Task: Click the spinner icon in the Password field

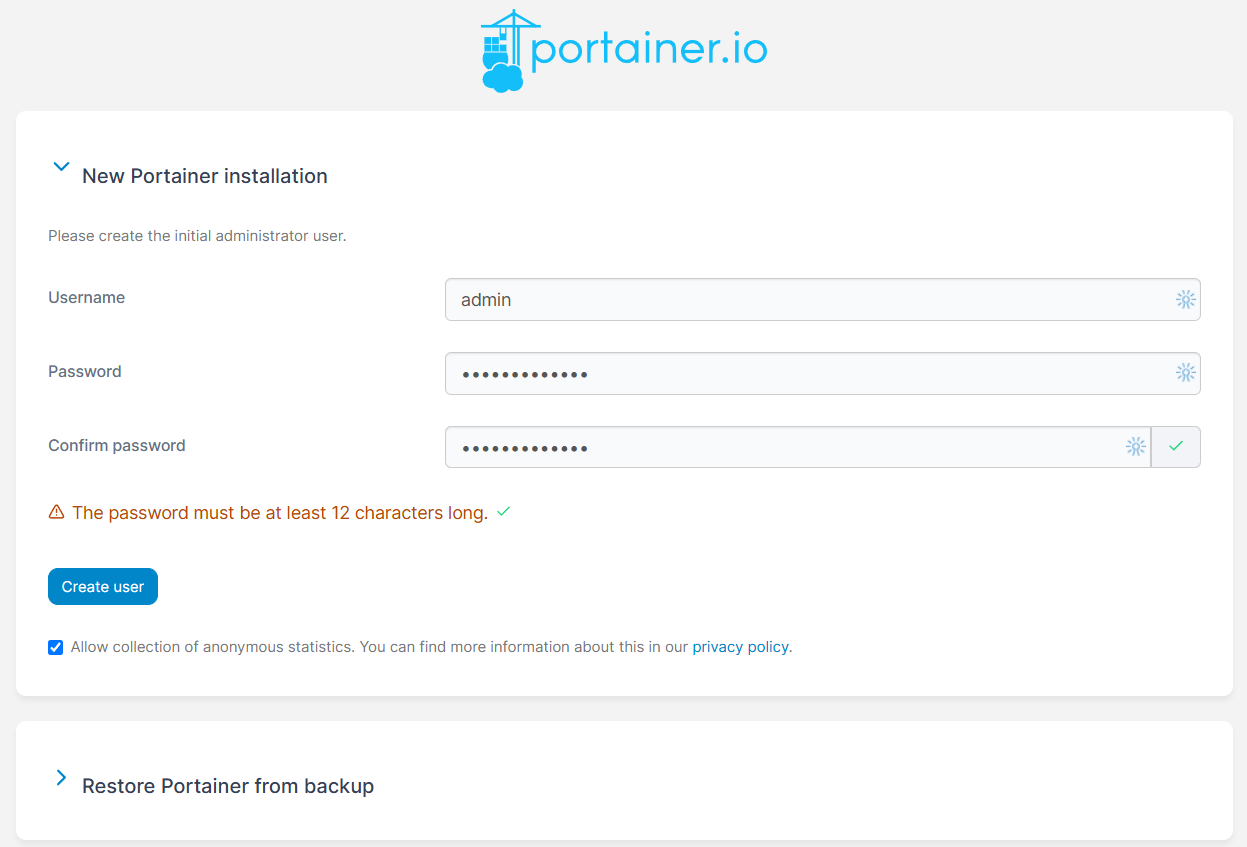Action: [1185, 373]
